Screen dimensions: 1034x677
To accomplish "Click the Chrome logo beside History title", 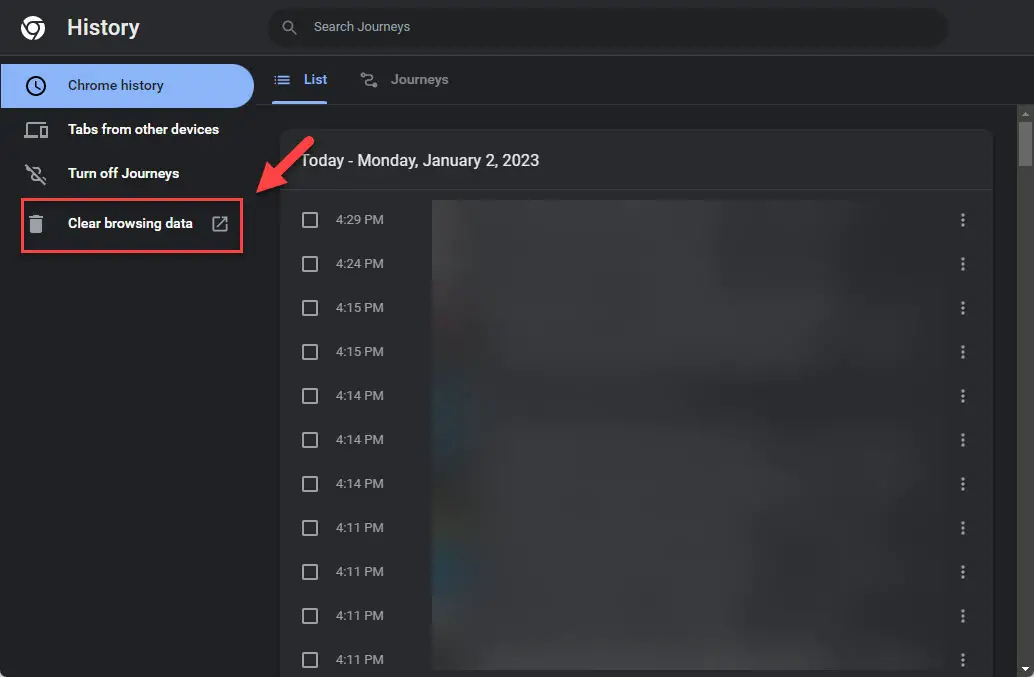I will point(33,28).
